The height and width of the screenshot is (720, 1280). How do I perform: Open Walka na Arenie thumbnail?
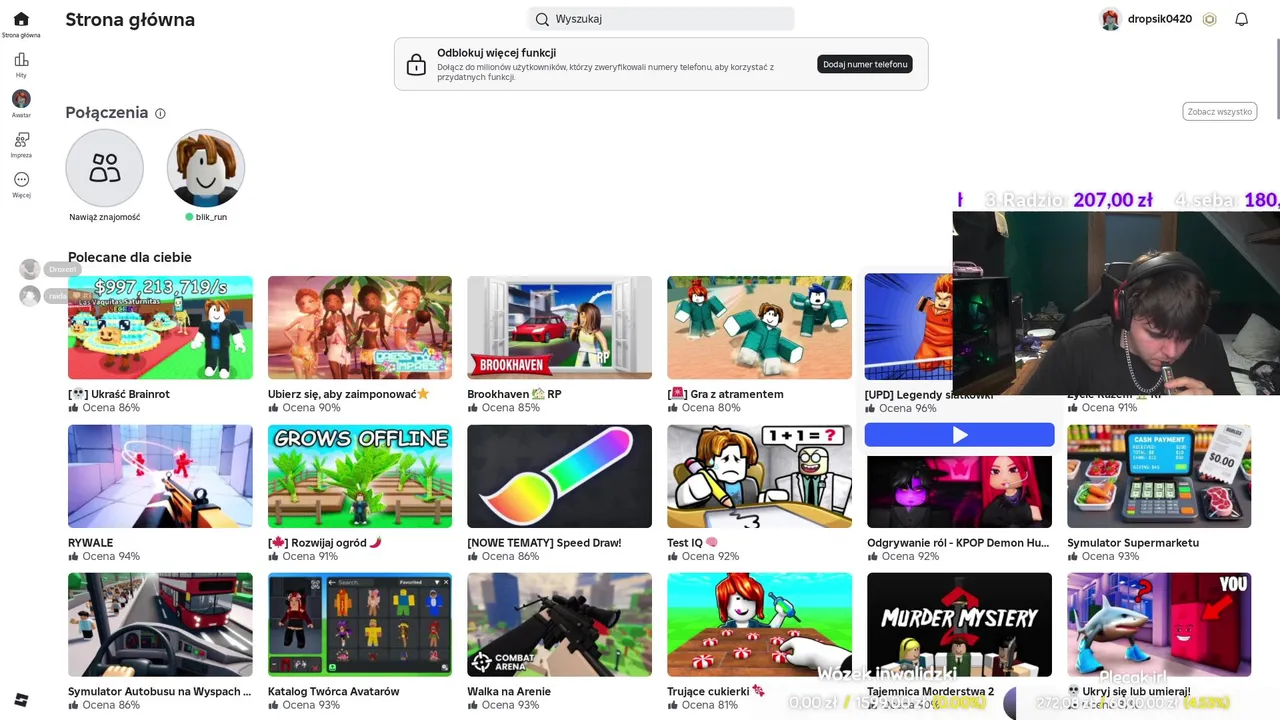point(559,625)
